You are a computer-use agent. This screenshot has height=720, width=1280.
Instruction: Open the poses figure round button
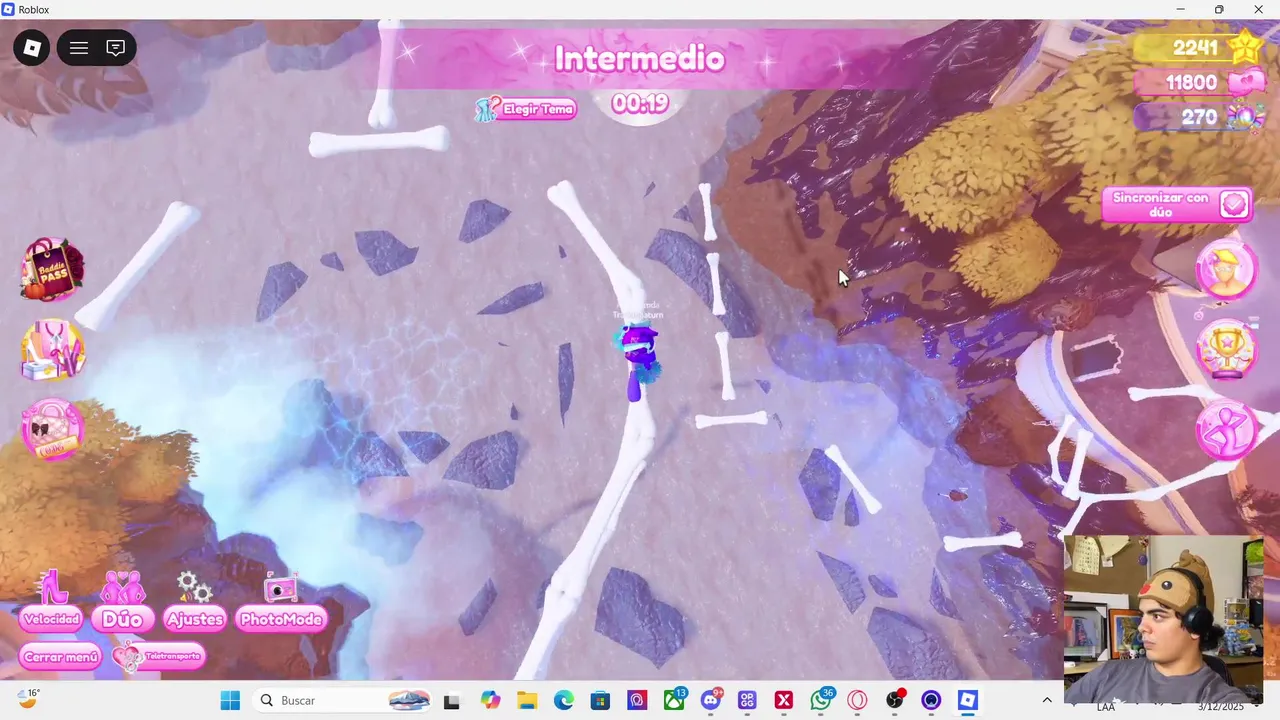click(x=1227, y=430)
